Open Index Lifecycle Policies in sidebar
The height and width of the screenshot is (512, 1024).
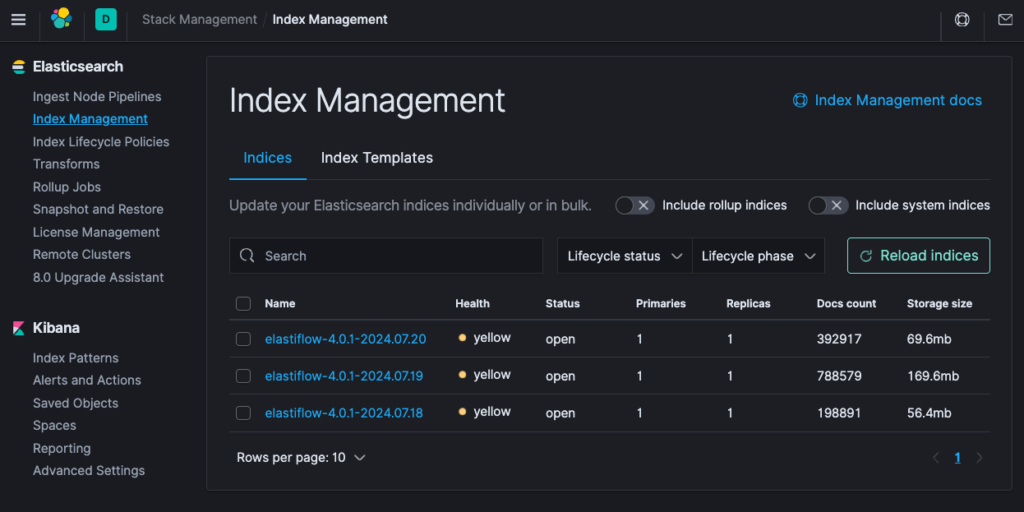pos(101,142)
